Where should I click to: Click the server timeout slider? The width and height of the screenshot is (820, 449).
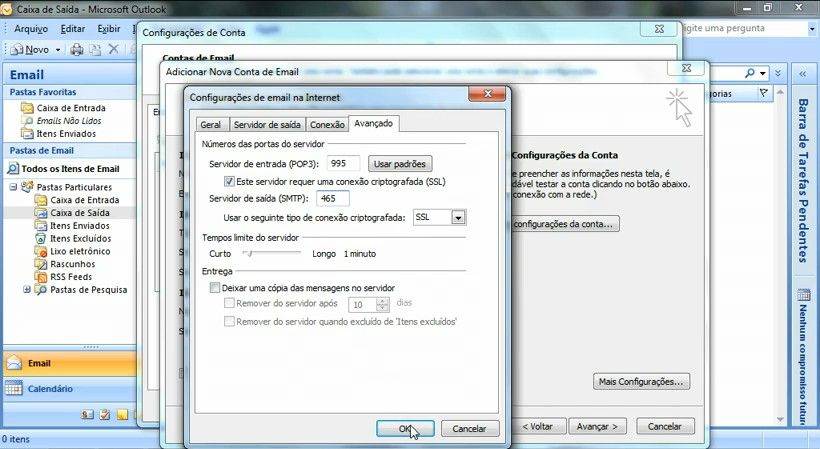tap(272, 254)
